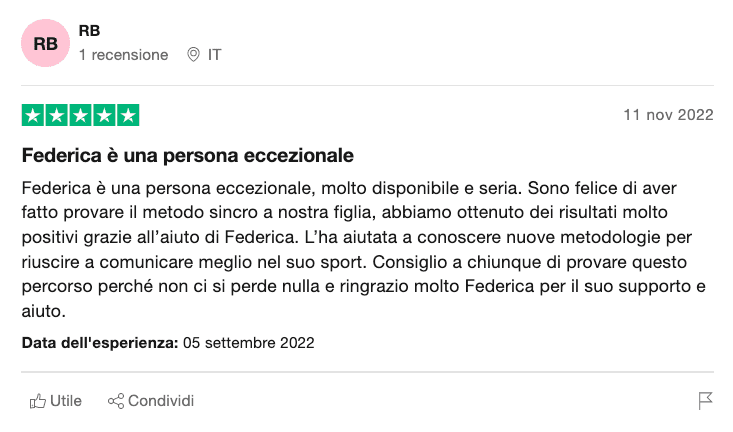Click the location pin icon
The width and height of the screenshot is (733, 432).
tap(193, 55)
